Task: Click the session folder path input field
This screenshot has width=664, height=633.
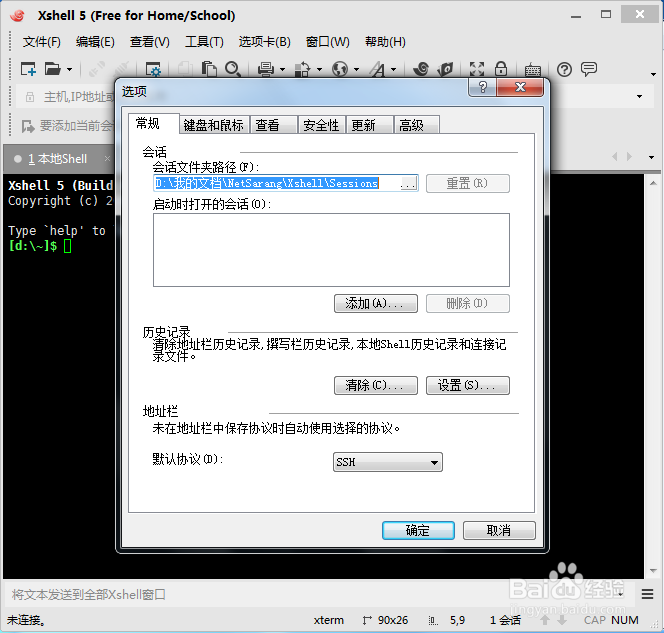Action: pos(275,183)
